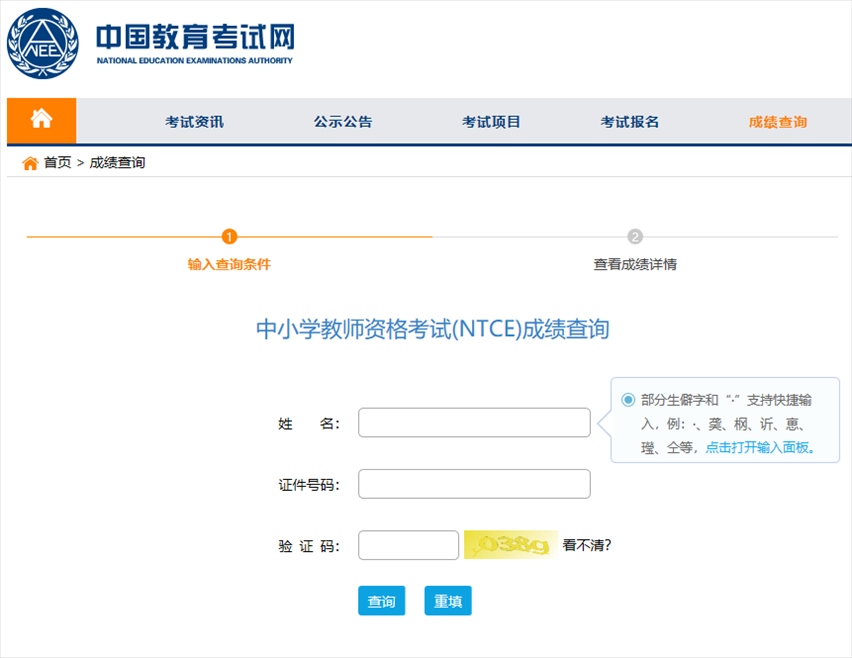
Task: Focus the 姓名 name input field
Action: pos(474,423)
